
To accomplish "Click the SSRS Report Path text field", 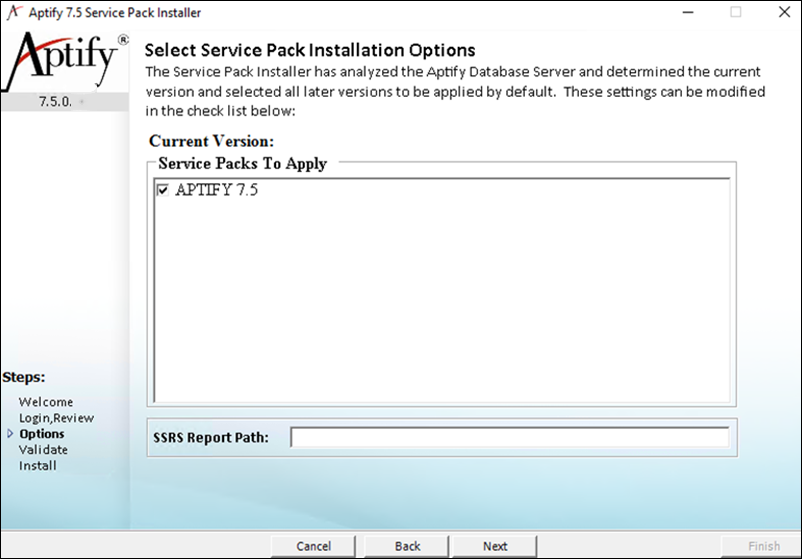I will point(509,437).
